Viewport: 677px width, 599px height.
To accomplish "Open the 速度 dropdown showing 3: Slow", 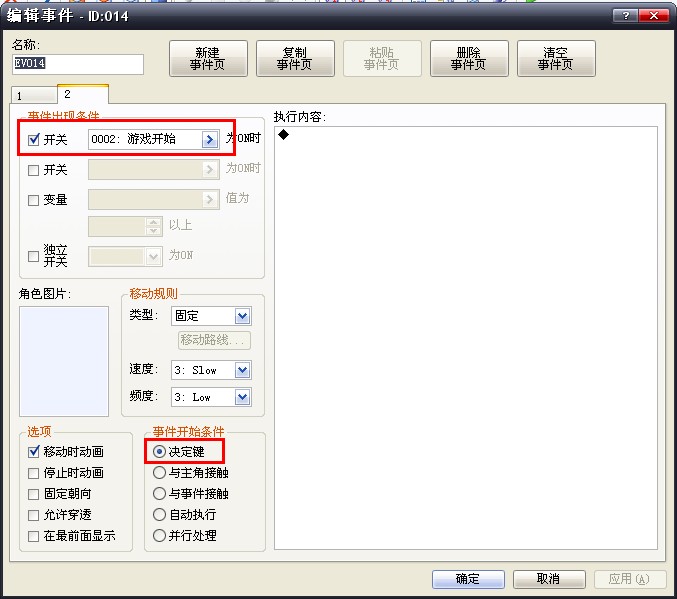I will click(x=211, y=370).
